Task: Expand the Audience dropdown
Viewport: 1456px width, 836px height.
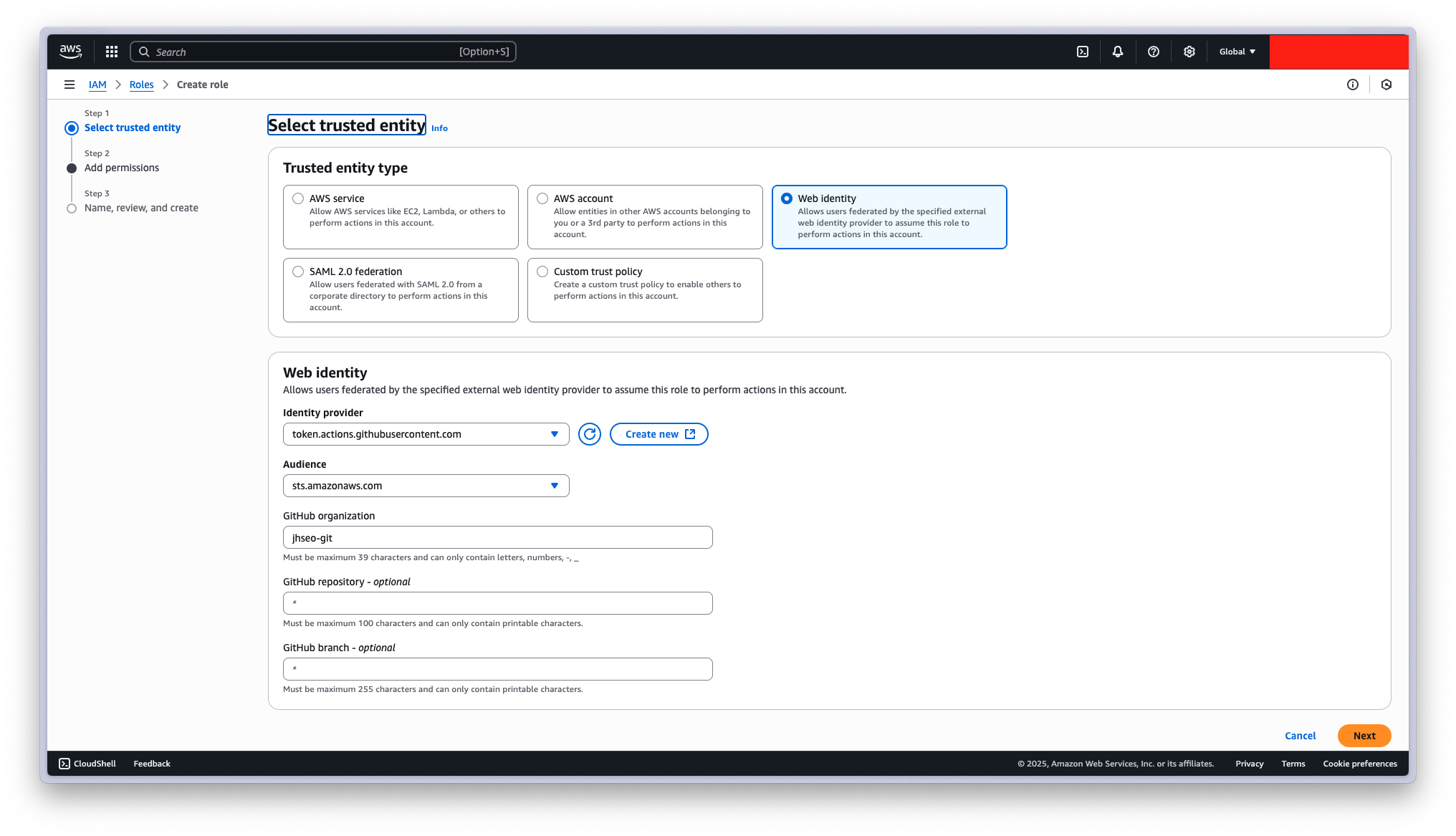Action: (426, 486)
